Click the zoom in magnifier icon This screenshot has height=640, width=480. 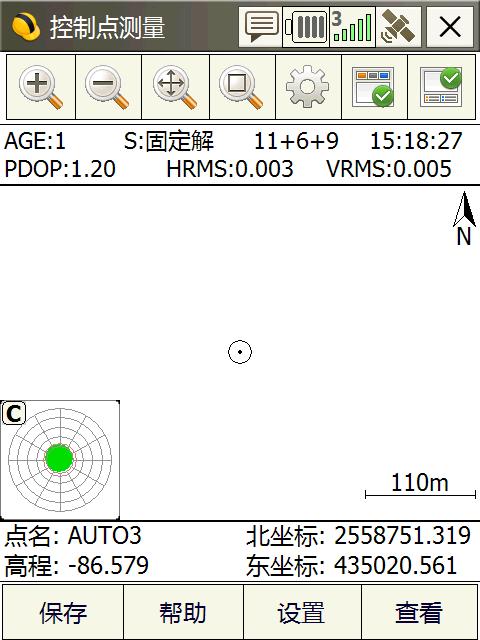[x=41, y=87]
